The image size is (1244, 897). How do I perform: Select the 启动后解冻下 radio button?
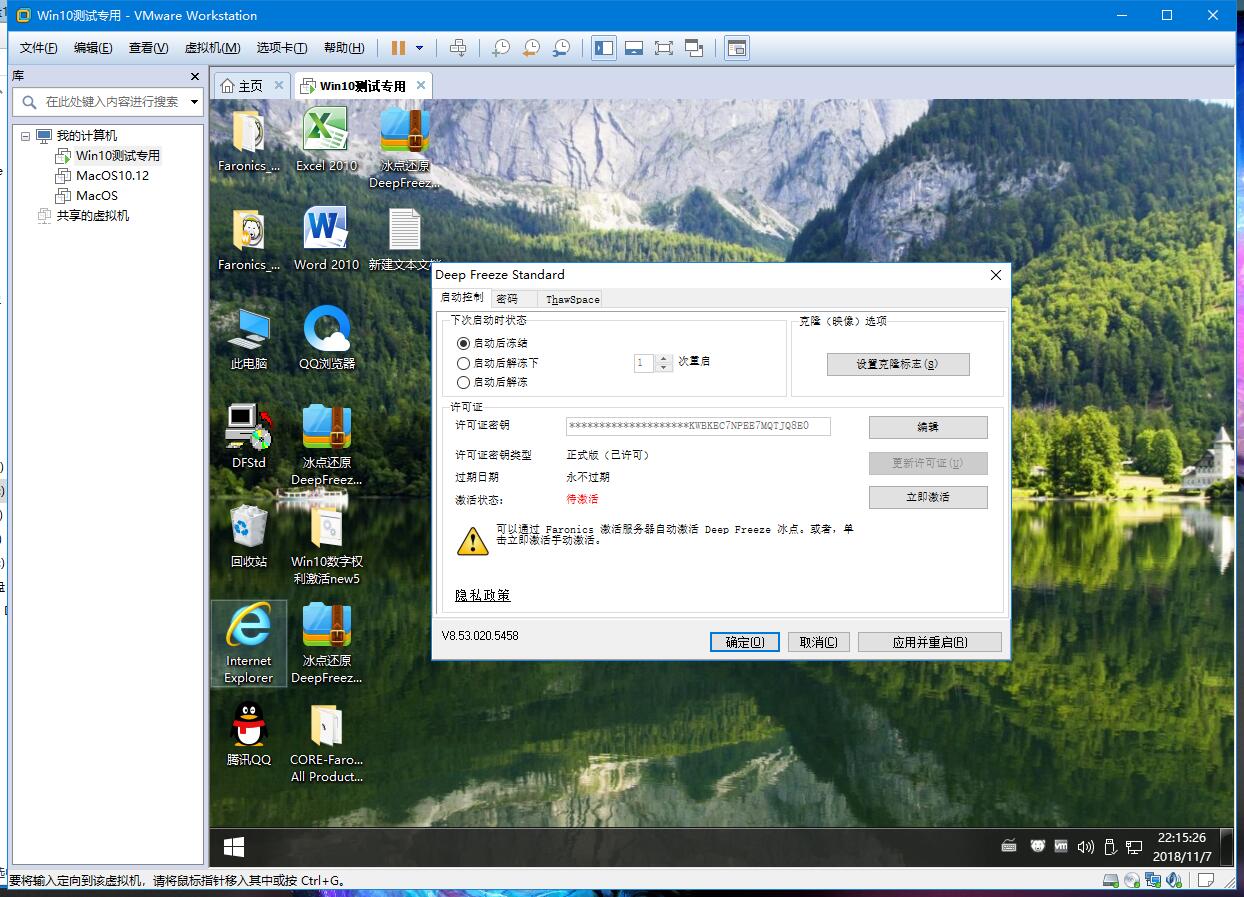[463, 363]
